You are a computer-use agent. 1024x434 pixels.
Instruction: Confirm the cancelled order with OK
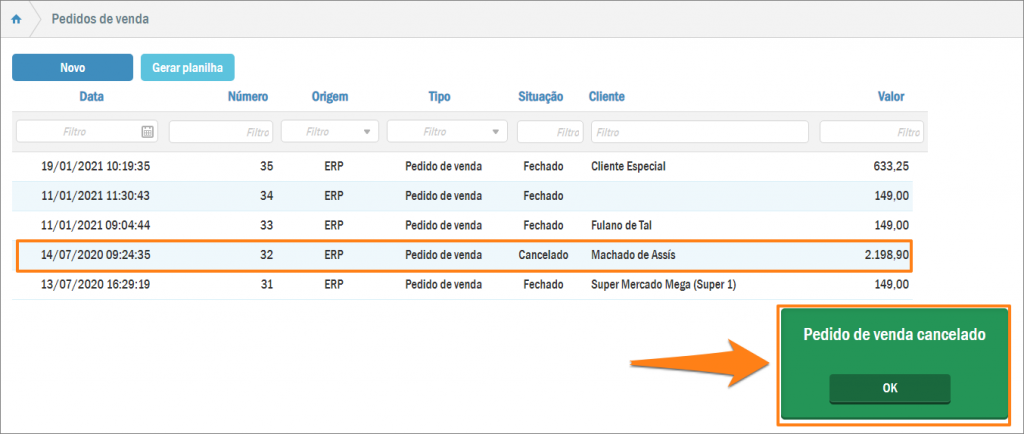pos(889,389)
